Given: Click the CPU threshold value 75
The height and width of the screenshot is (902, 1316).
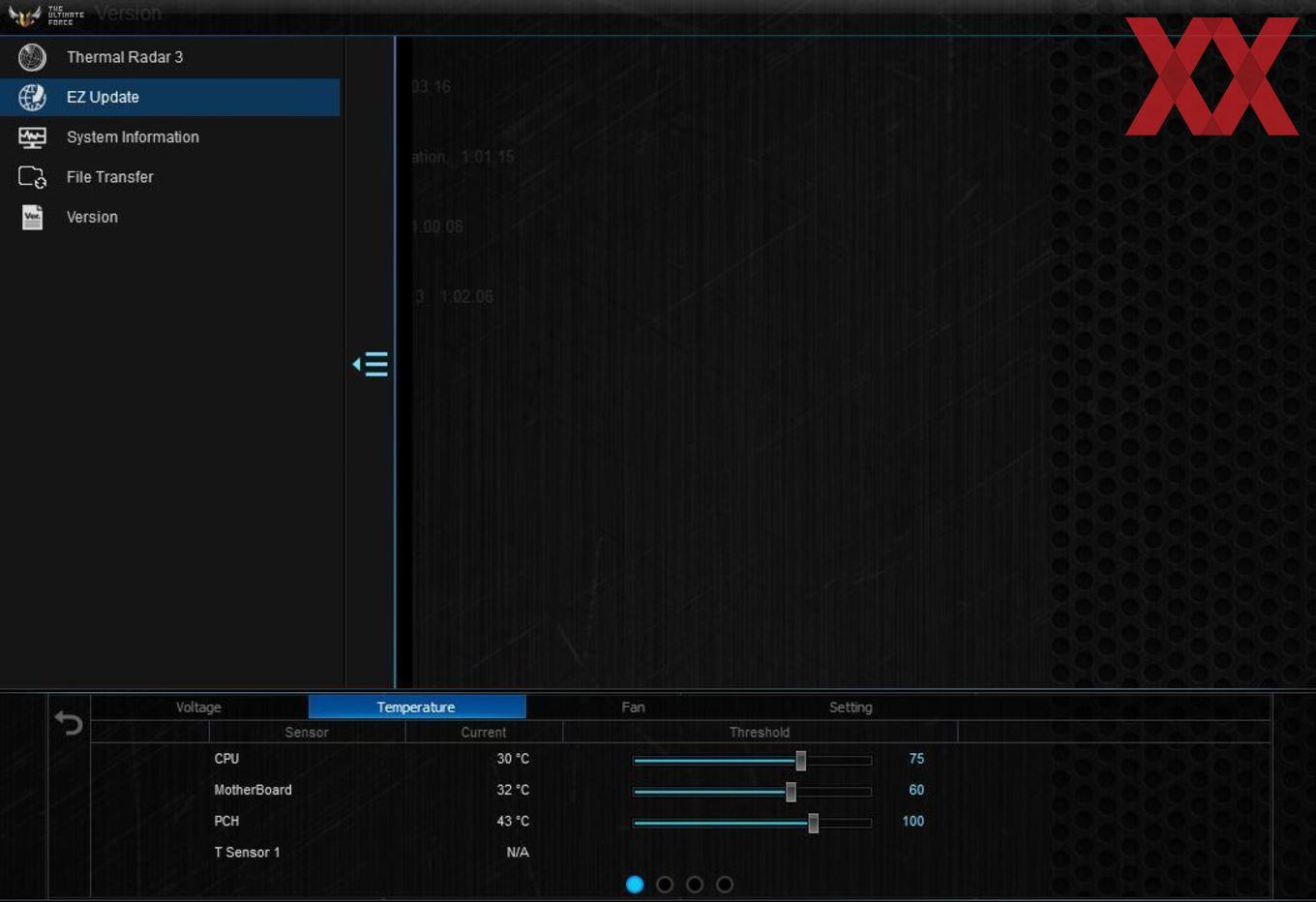Looking at the screenshot, I should 916,759.
